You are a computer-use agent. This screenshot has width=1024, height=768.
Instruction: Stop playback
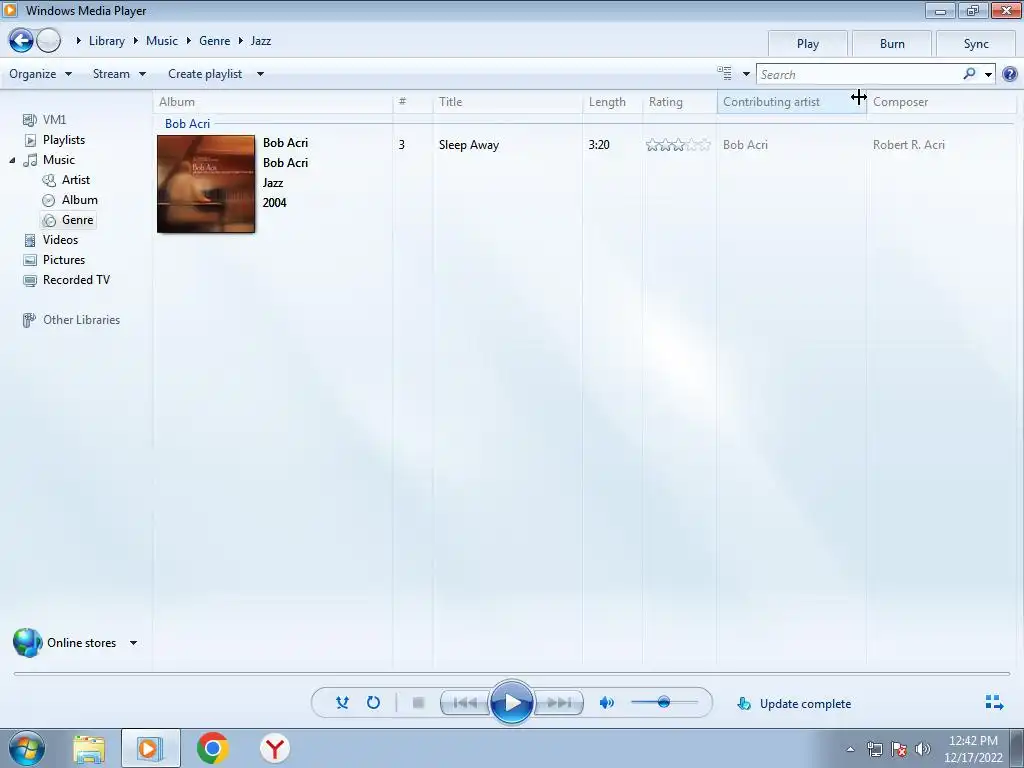419,703
